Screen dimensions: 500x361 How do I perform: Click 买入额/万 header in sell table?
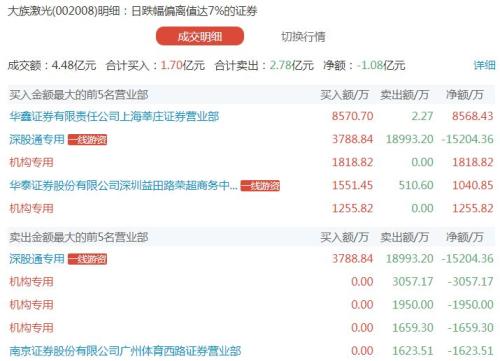[344, 237]
